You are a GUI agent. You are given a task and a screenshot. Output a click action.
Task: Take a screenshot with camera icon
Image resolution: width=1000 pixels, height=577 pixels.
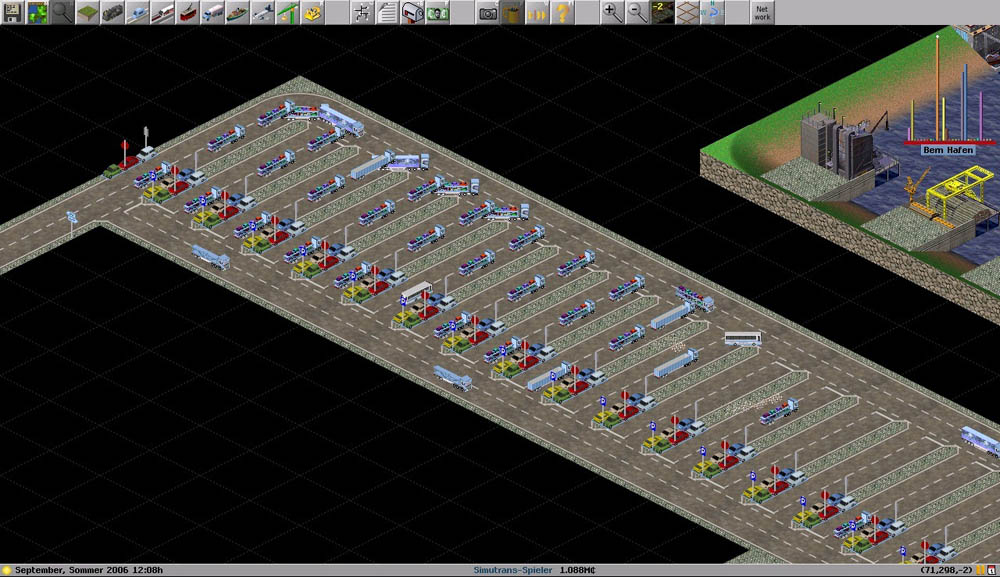pyautogui.click(x=488, y=12)
